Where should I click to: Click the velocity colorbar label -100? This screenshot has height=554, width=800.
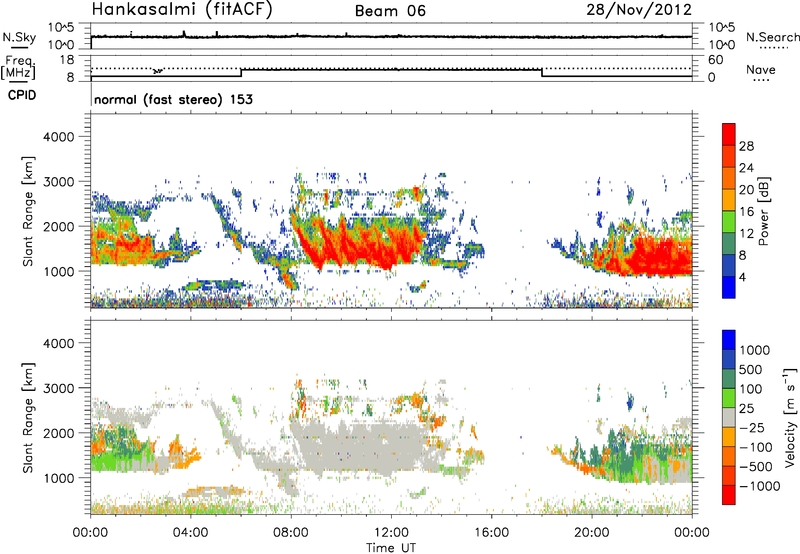(756, 447)
